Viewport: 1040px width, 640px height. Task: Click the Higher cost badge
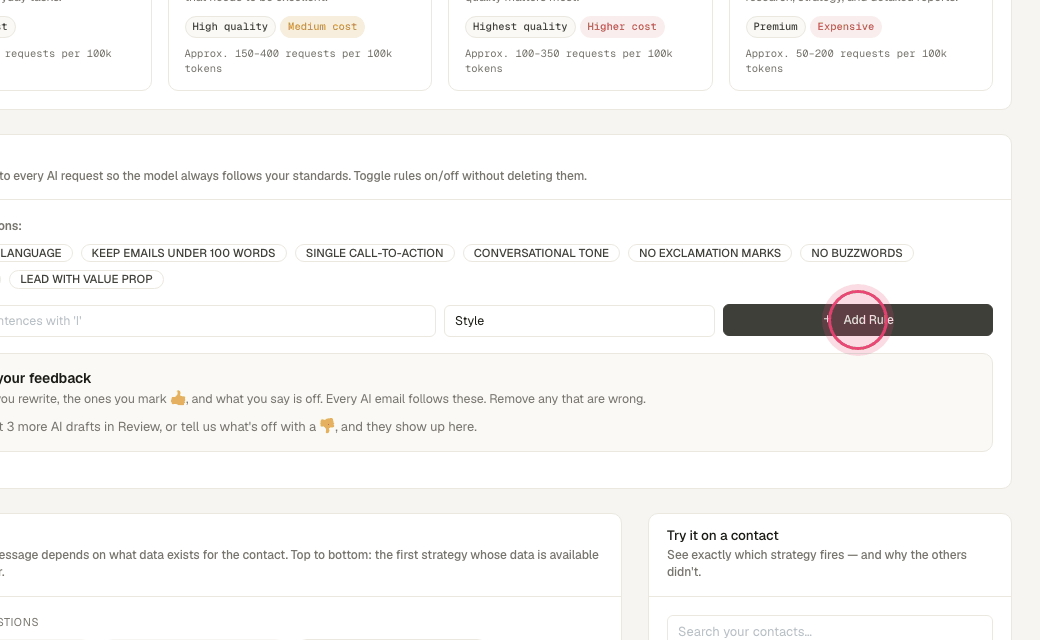pyautogui.click(x=621, y=27)
